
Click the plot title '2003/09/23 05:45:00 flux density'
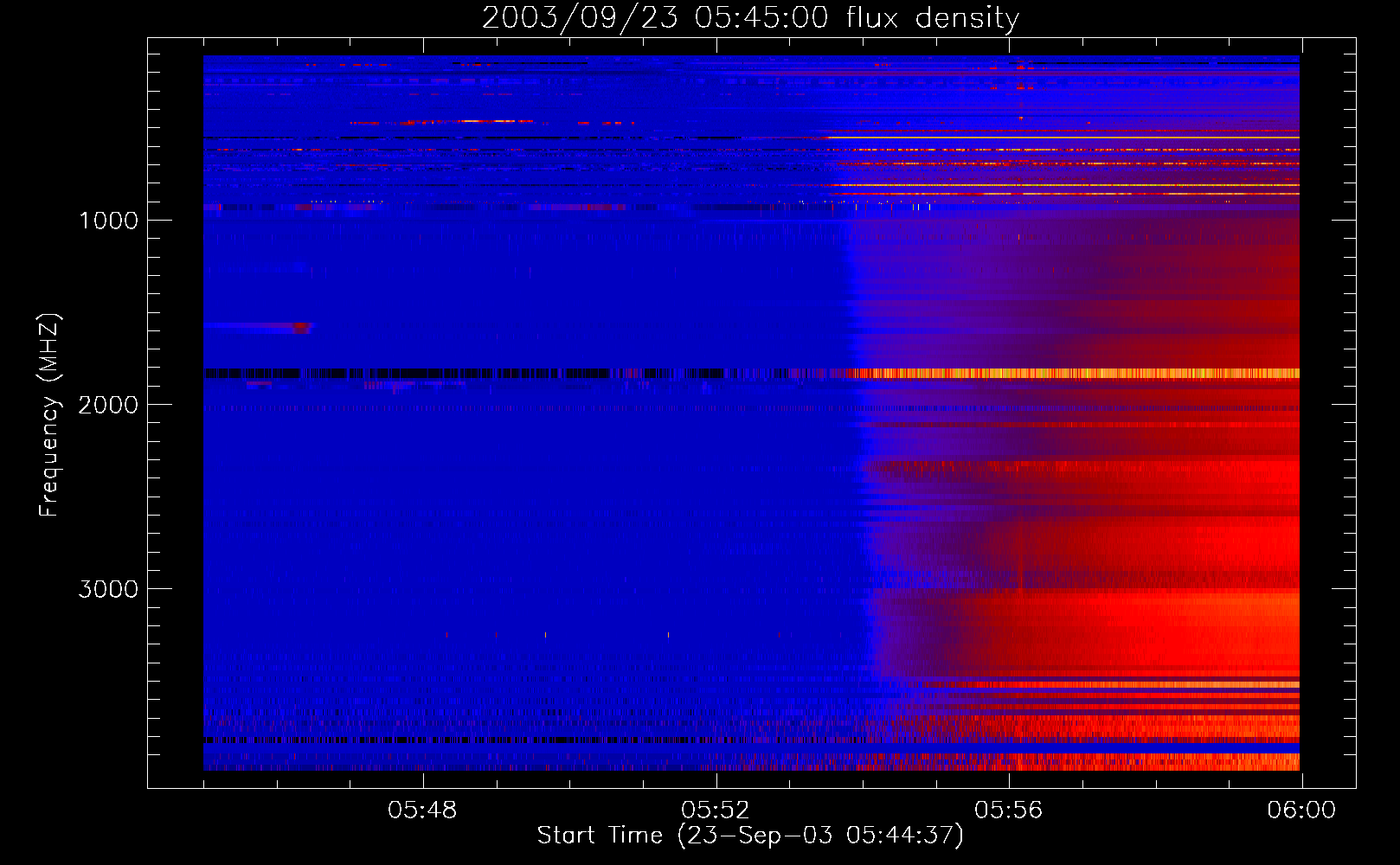(x=750, y=17)
